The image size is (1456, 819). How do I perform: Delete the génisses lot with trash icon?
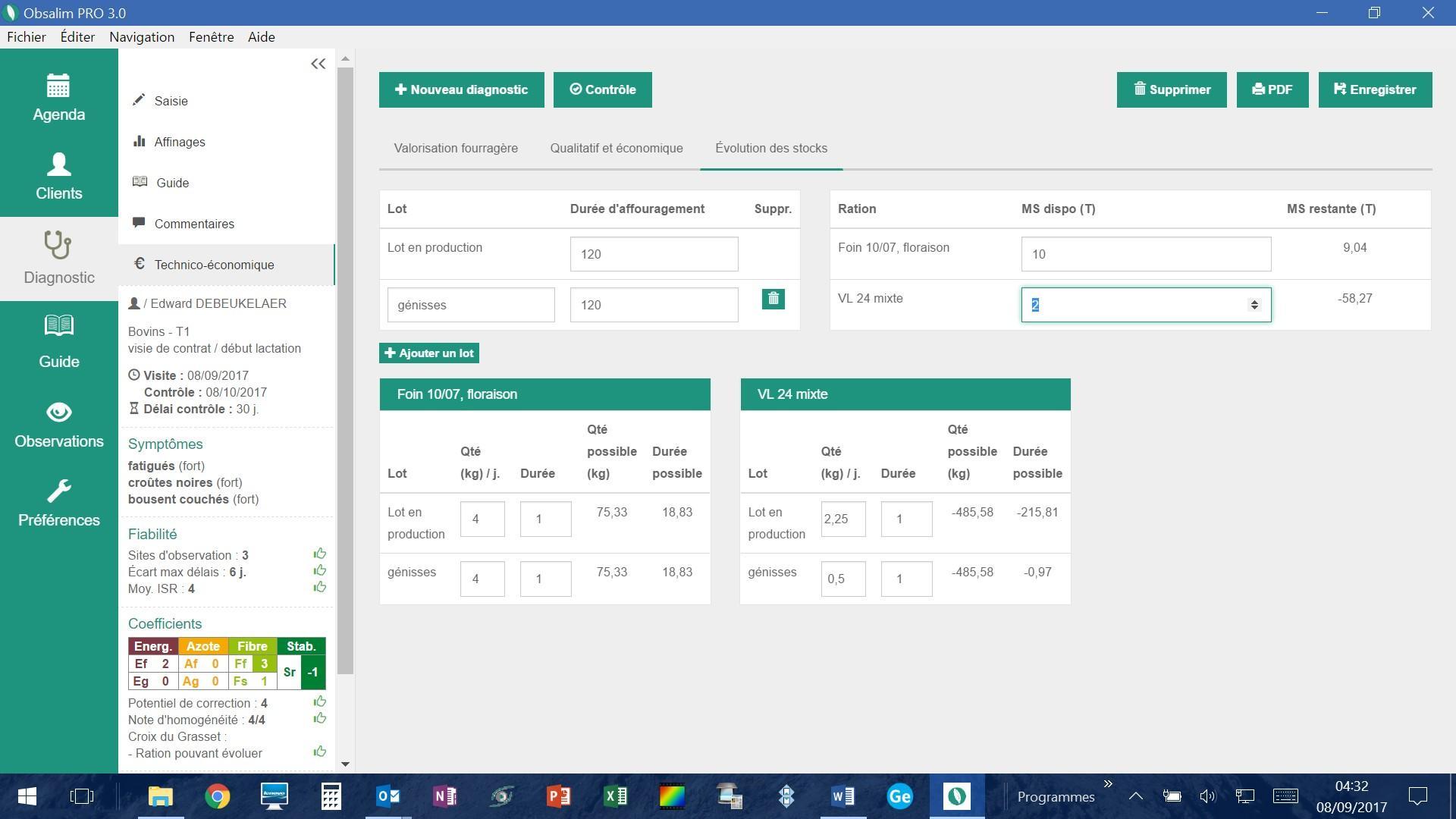(x=773, y=299)
